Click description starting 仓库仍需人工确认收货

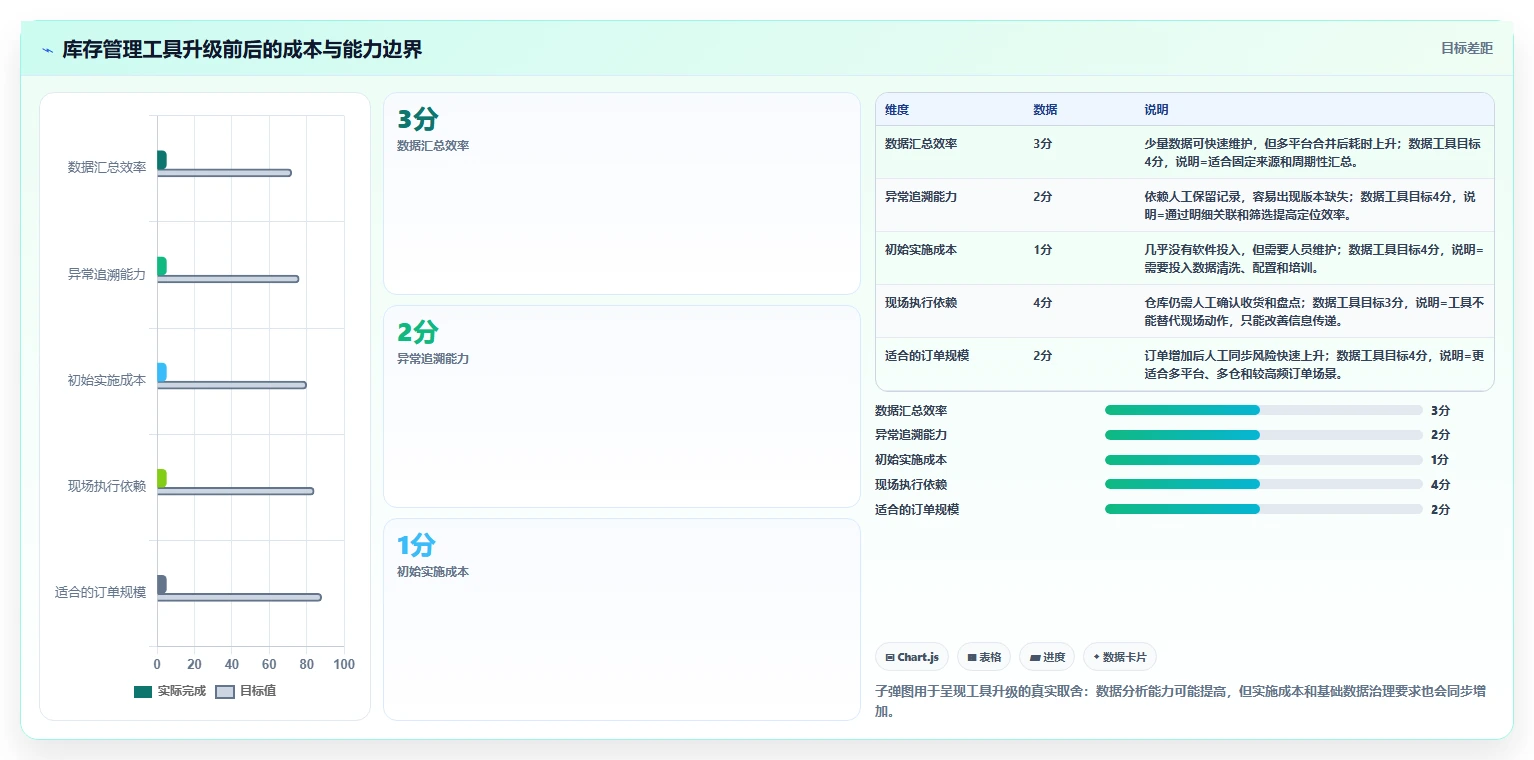[x=1313, y=311]
